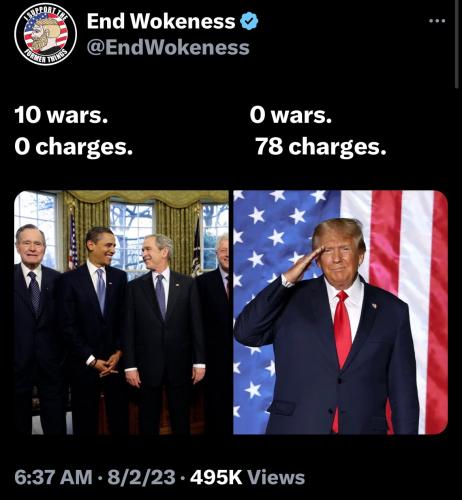This screenshot has height=500, width=462.
Task: Open the @EndWokeness handle link
Action: point(168,47)
